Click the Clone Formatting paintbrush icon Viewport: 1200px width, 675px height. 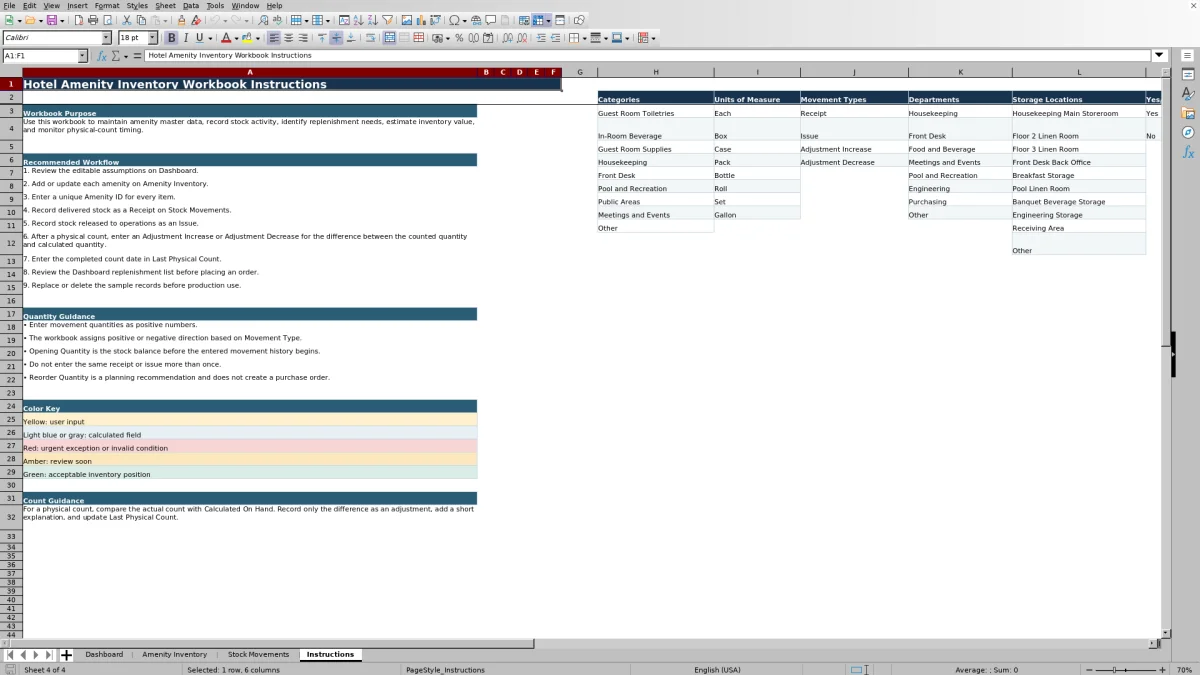181,20
